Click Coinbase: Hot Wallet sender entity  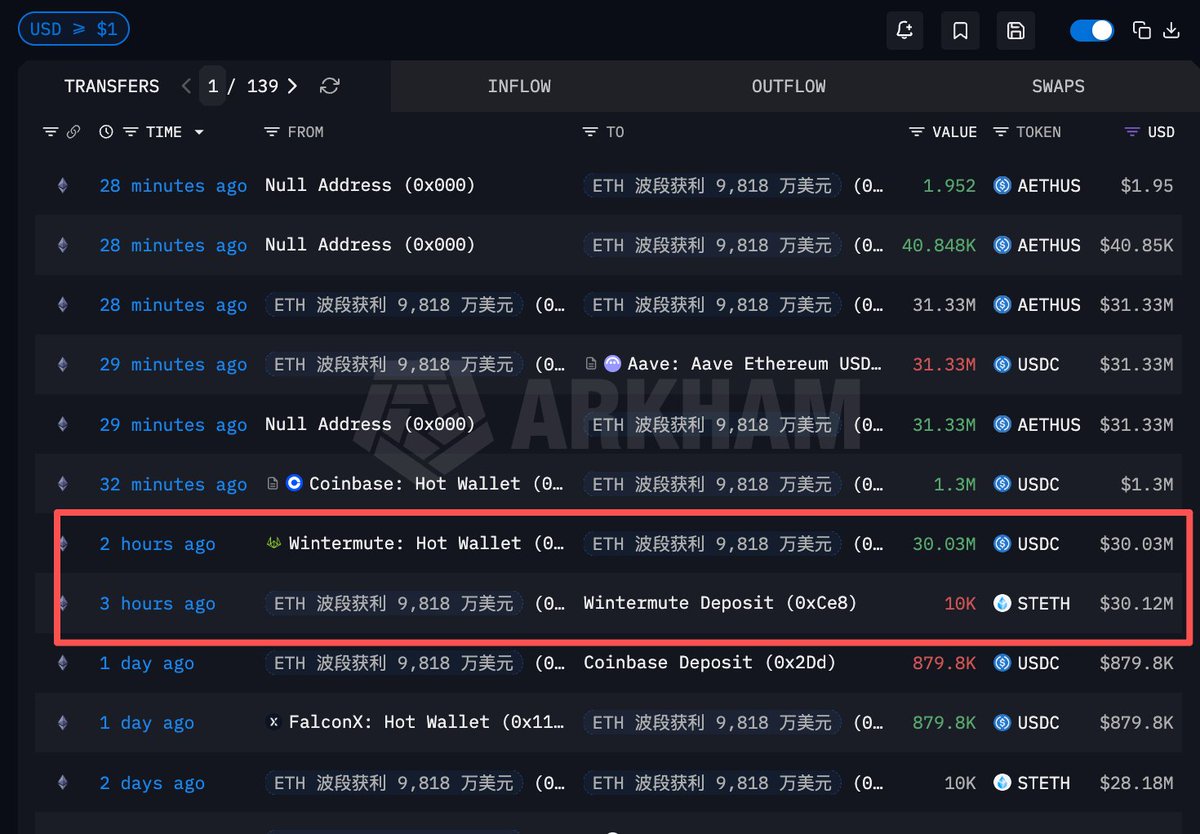tap(436, 484)
